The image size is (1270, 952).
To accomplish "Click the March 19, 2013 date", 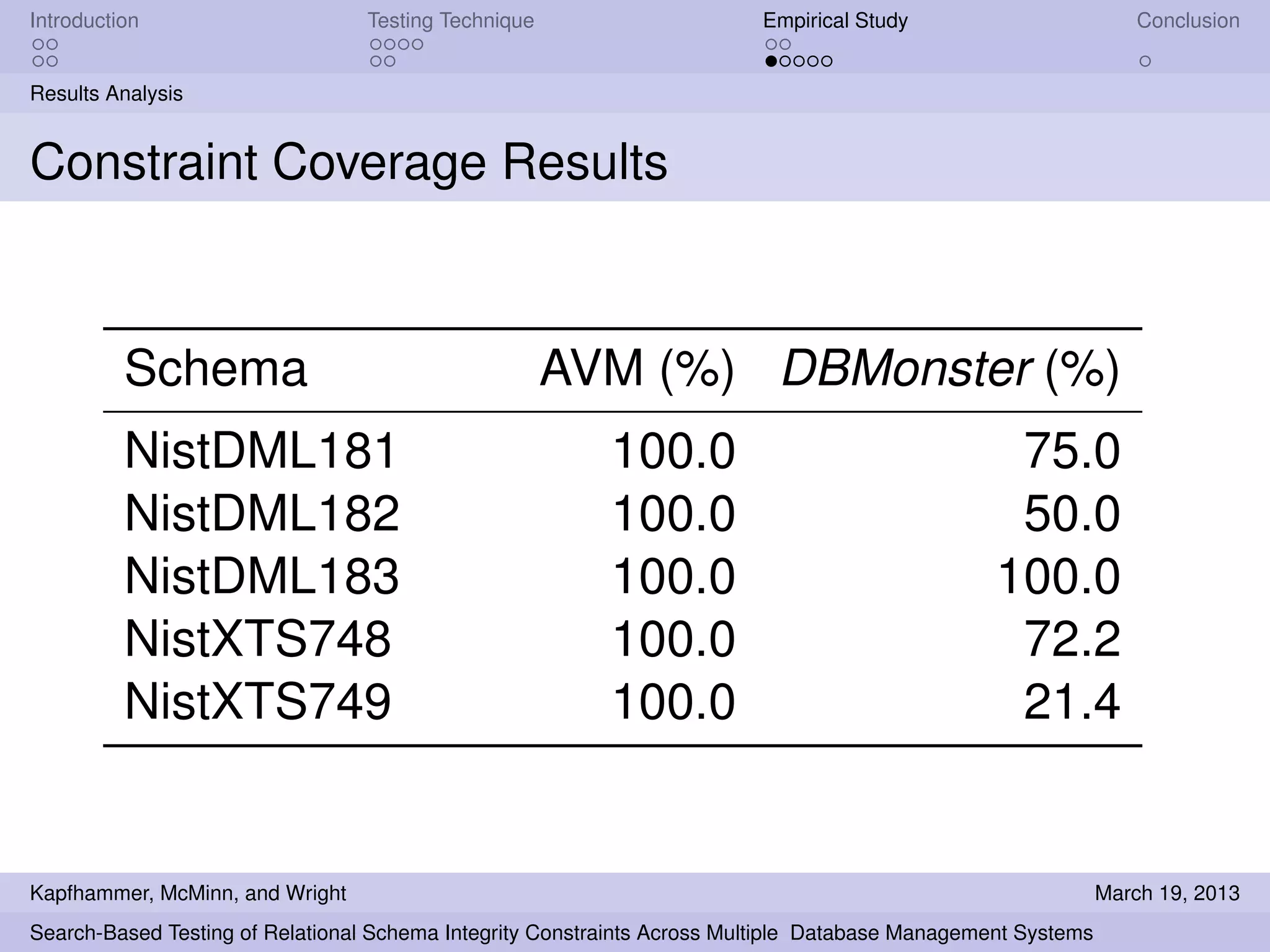I will tap(1167, 893).
